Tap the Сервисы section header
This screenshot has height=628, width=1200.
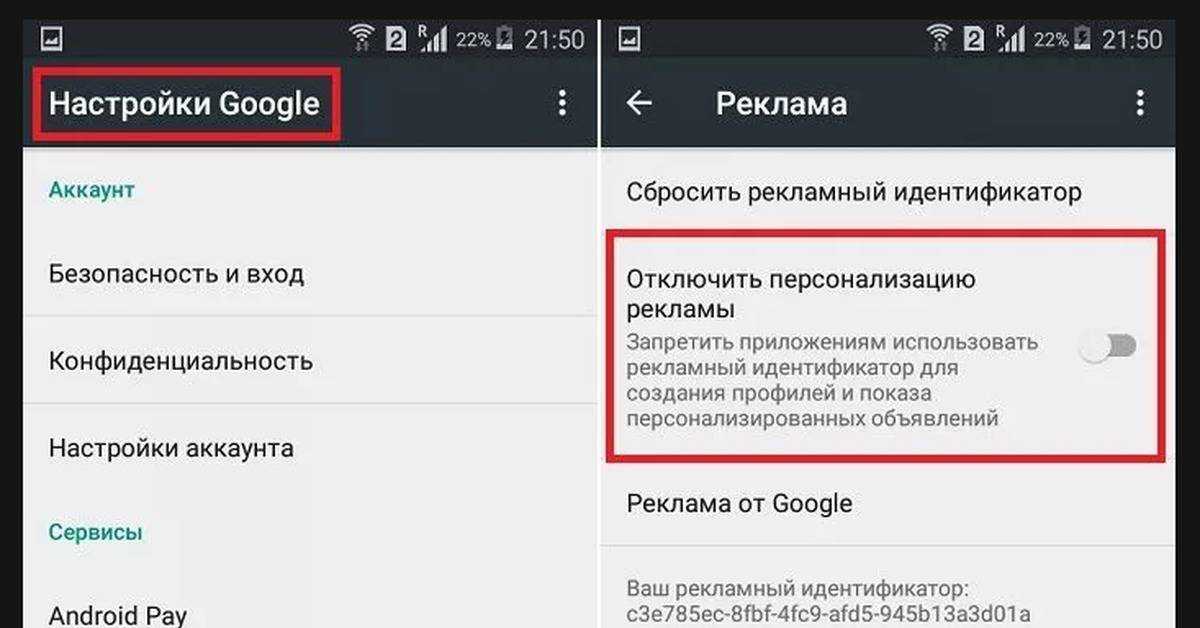(x=96, y=532)
